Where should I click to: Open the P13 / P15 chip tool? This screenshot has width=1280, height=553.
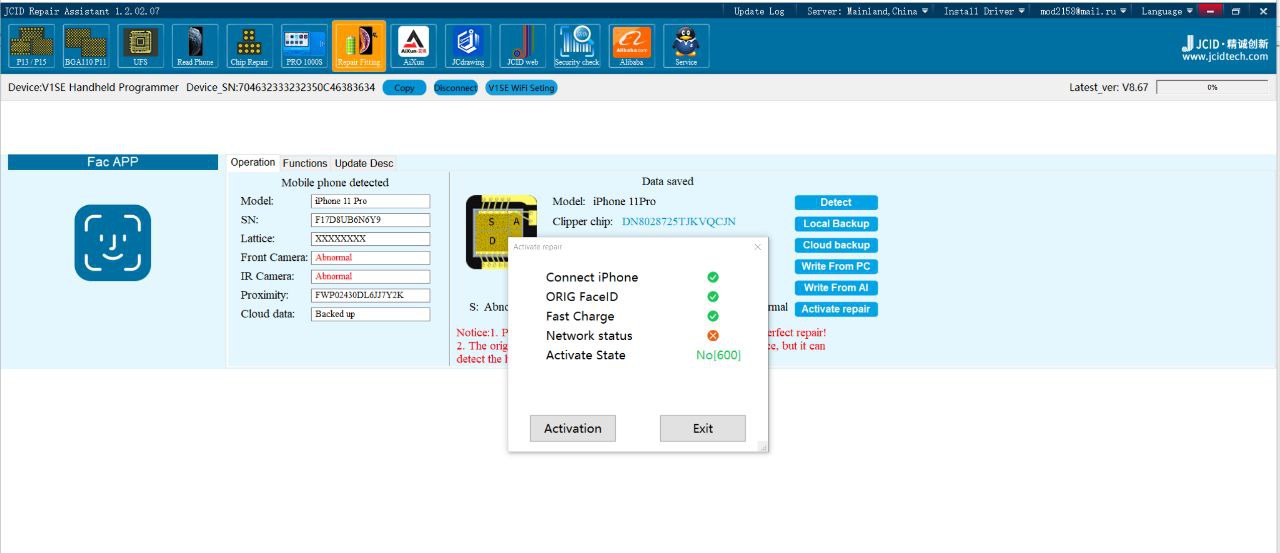tap(31, 46)
